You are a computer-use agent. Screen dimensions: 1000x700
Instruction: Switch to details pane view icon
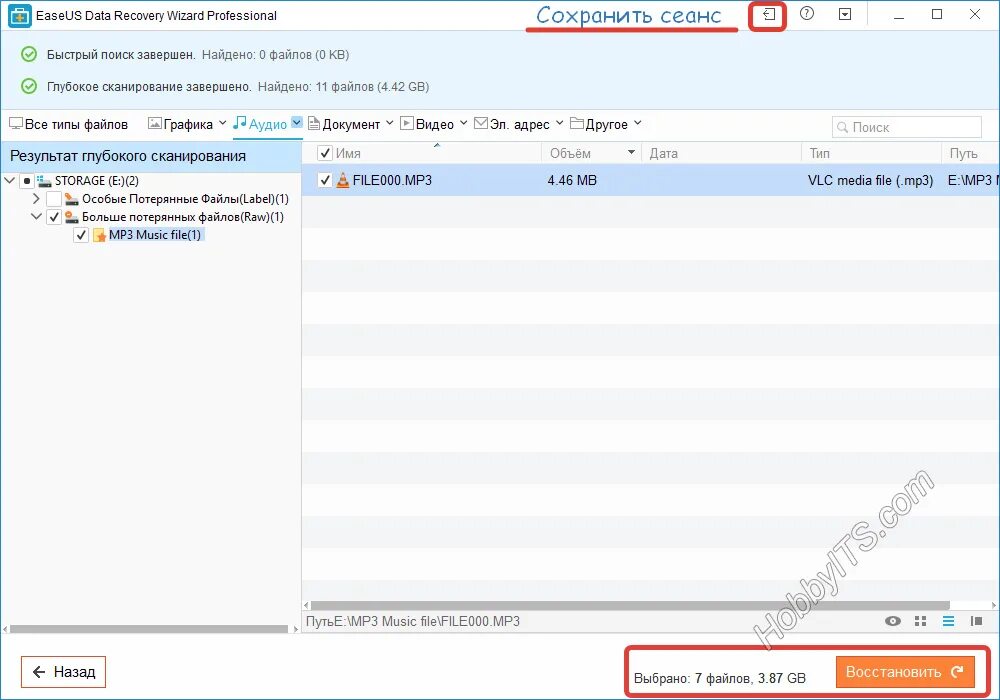pos(976,621)
